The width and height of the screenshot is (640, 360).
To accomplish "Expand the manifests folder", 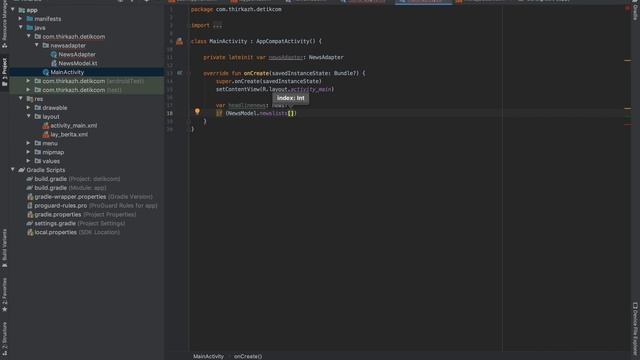I will pyautogui.click(x=21, y=18).
